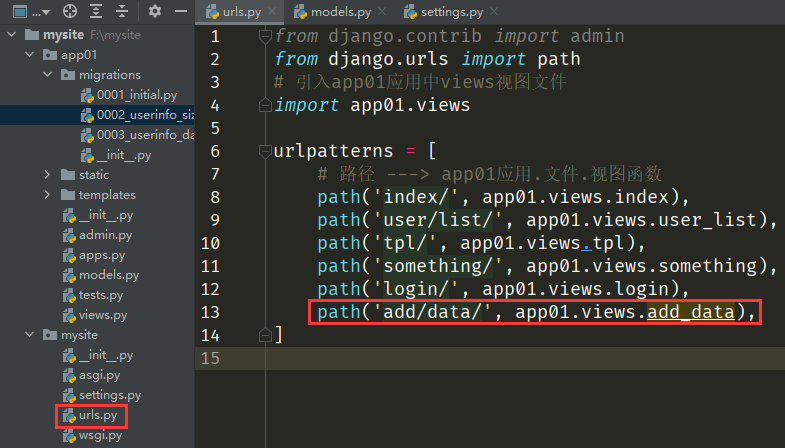This screenshot has width=785, height=448.
Task: Fold the urlpatterns list at line 6
Action: click(x=265, y=151)
